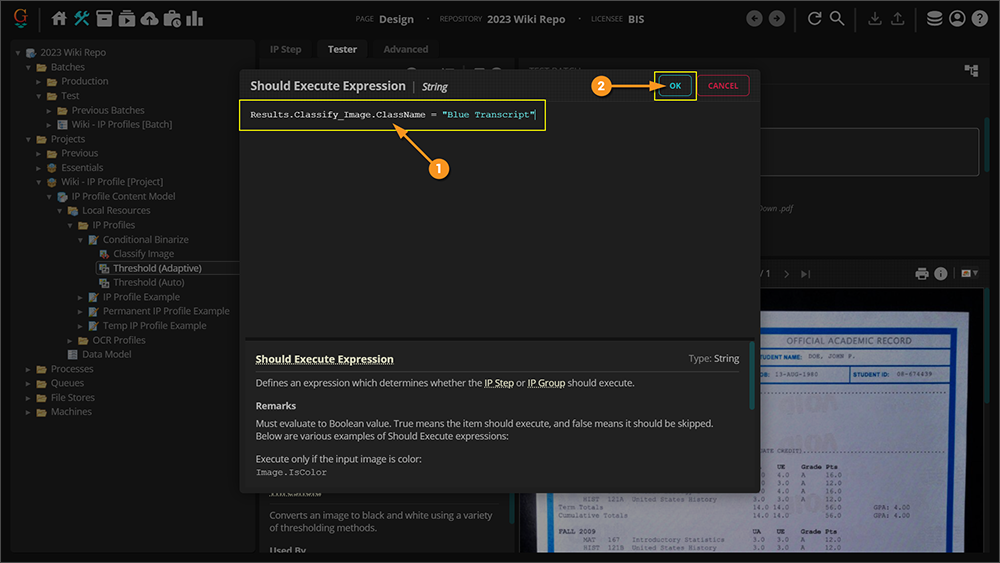
Task: Open the search magnifier icon
Action: coord(837,18)
